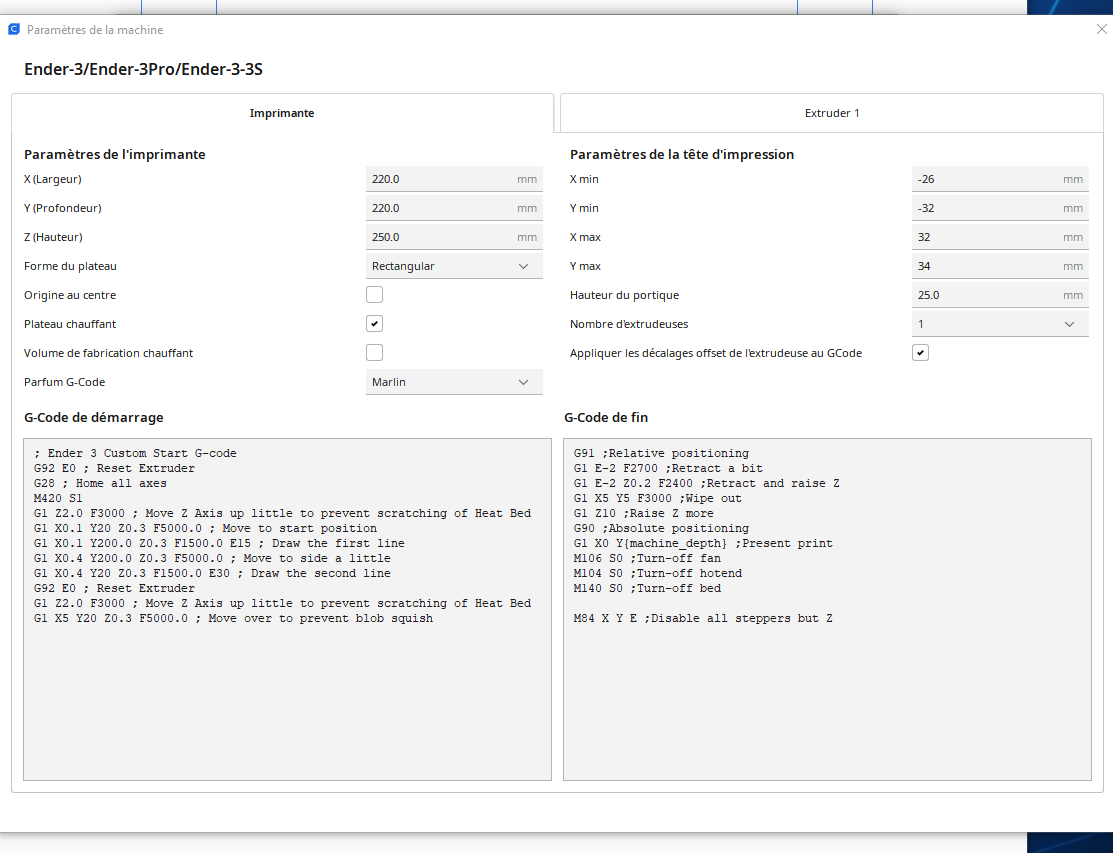Image resolution: width=1113 pixels, height=853 pixels.
Task: Open the Forme du plateau dropdown
Action: (454, 266)
